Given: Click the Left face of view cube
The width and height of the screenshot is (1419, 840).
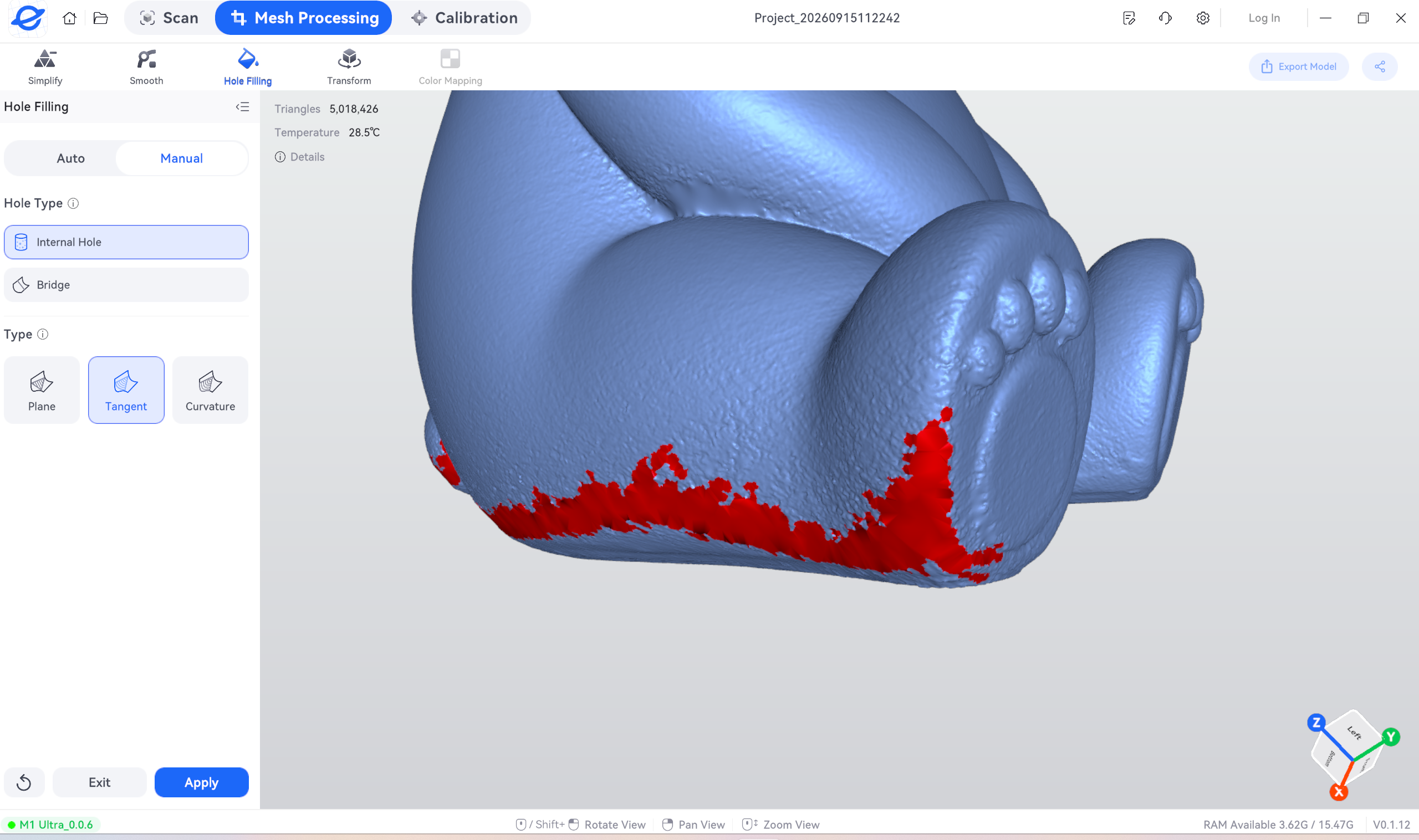Looking at the screenshot, I should [1354, 733].
